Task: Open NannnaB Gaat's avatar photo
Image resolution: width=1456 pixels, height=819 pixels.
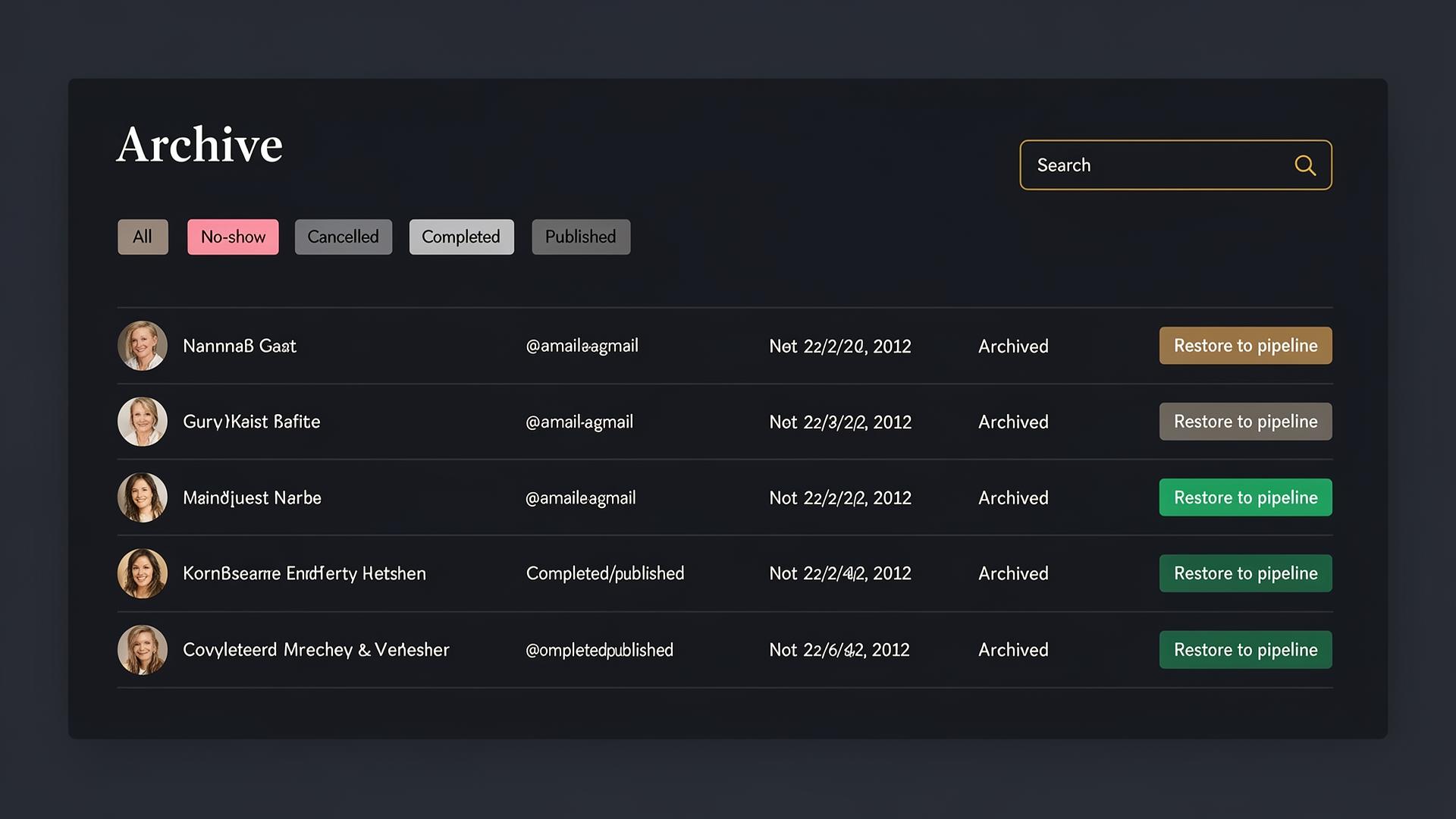Action: tap(143, 346)
